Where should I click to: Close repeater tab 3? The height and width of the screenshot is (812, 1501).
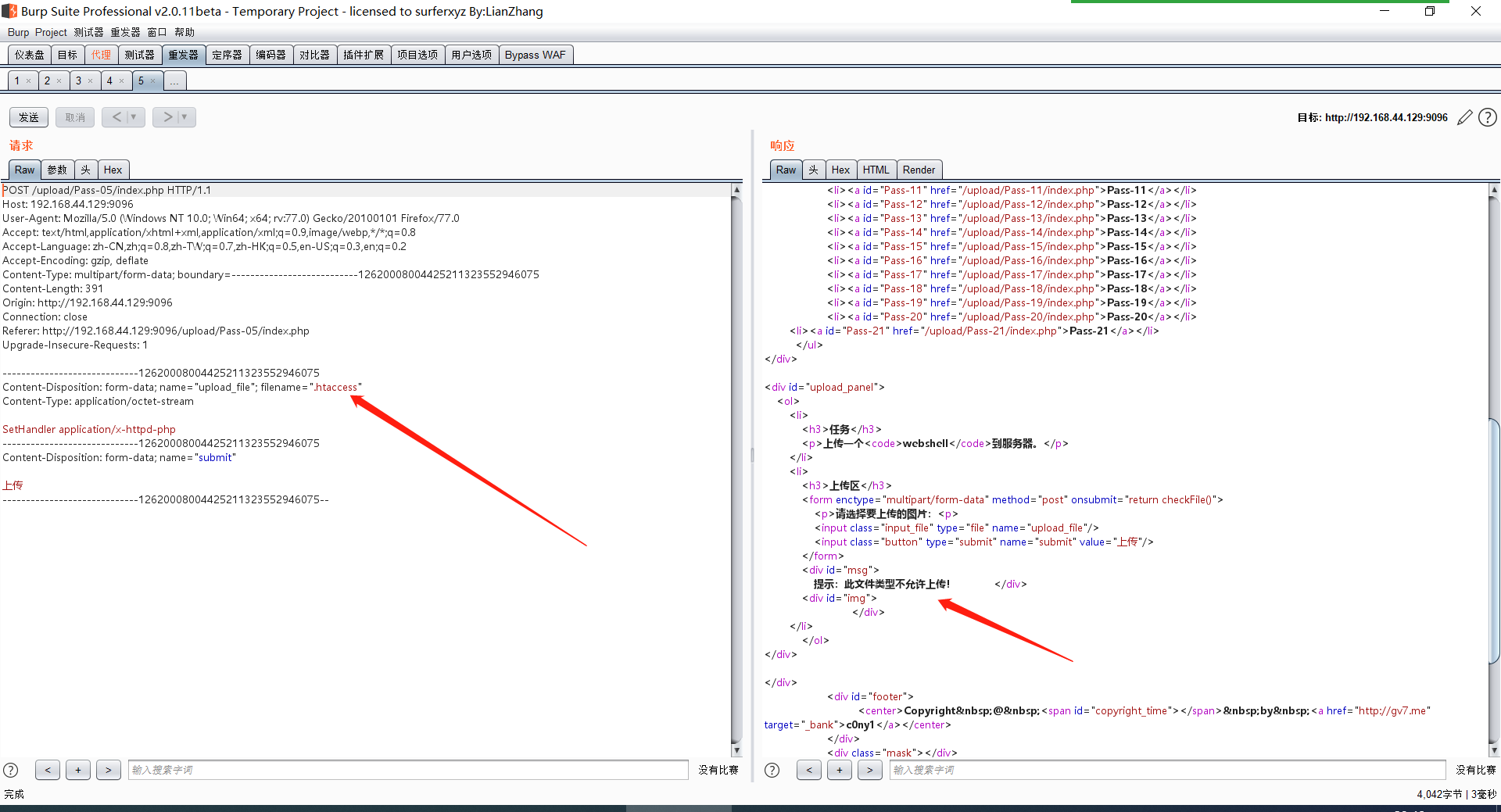(x=90, y=80)
